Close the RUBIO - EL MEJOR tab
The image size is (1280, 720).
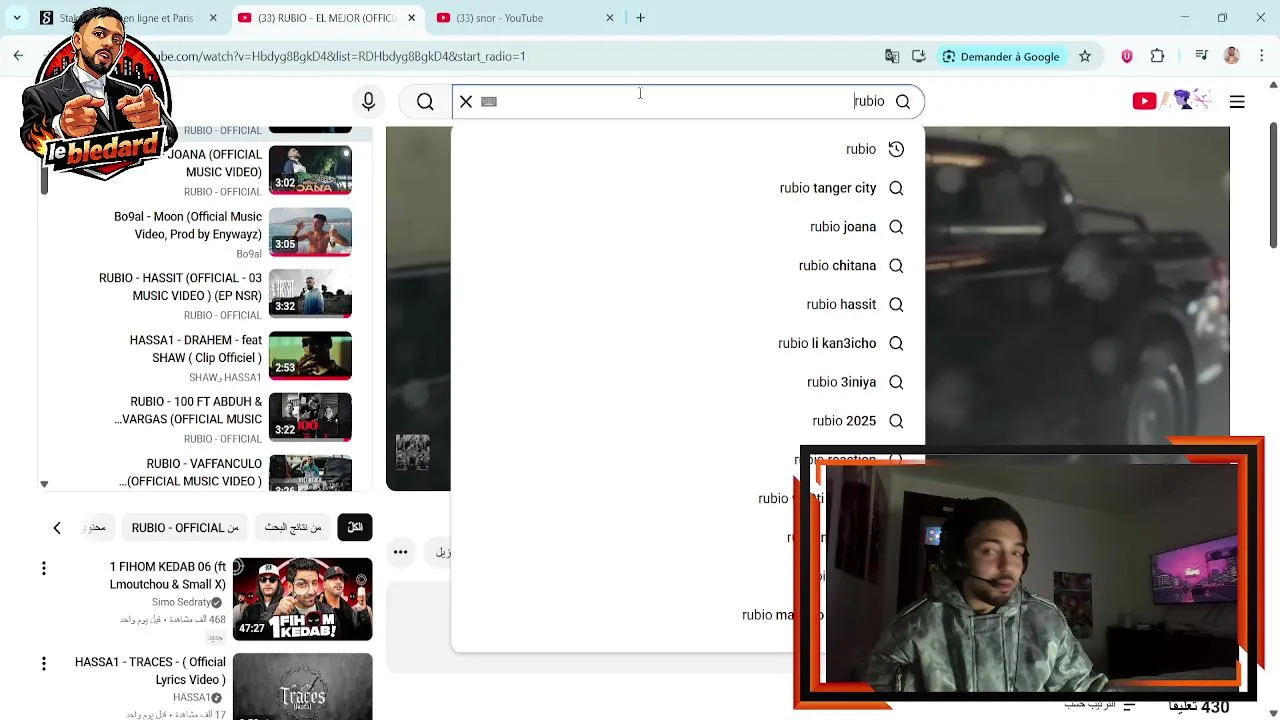pos(411,18)
